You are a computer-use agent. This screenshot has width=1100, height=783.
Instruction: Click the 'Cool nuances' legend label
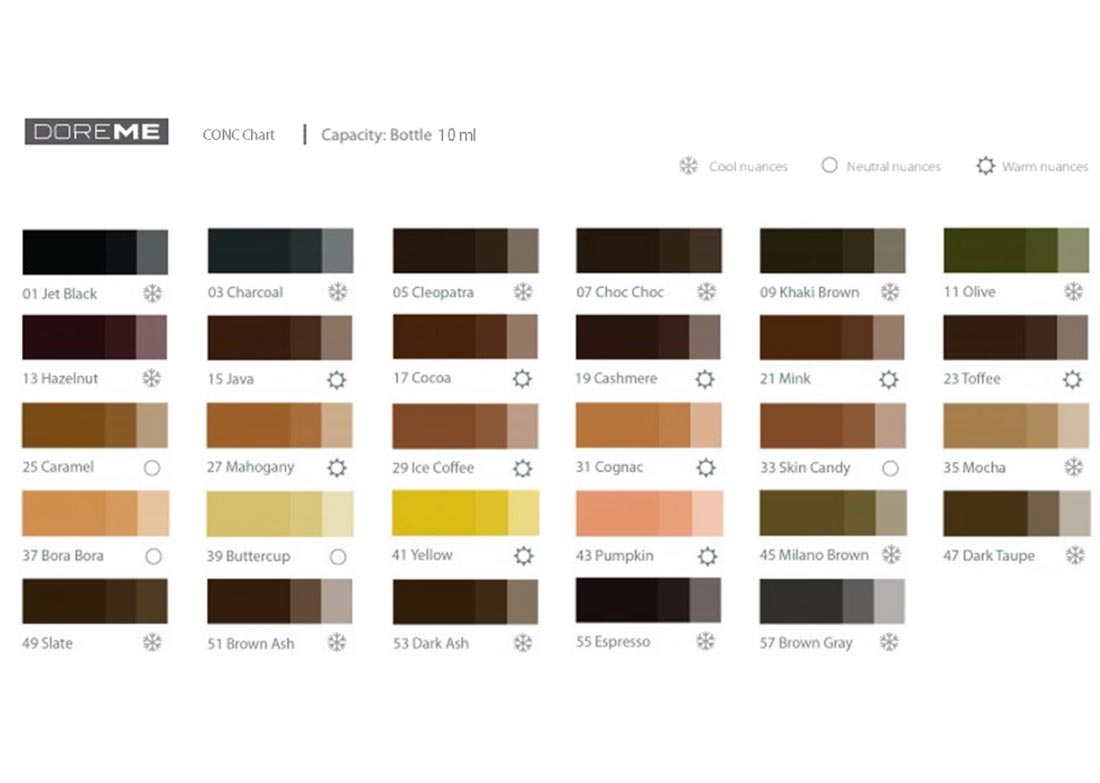click(x=748, y=167)
